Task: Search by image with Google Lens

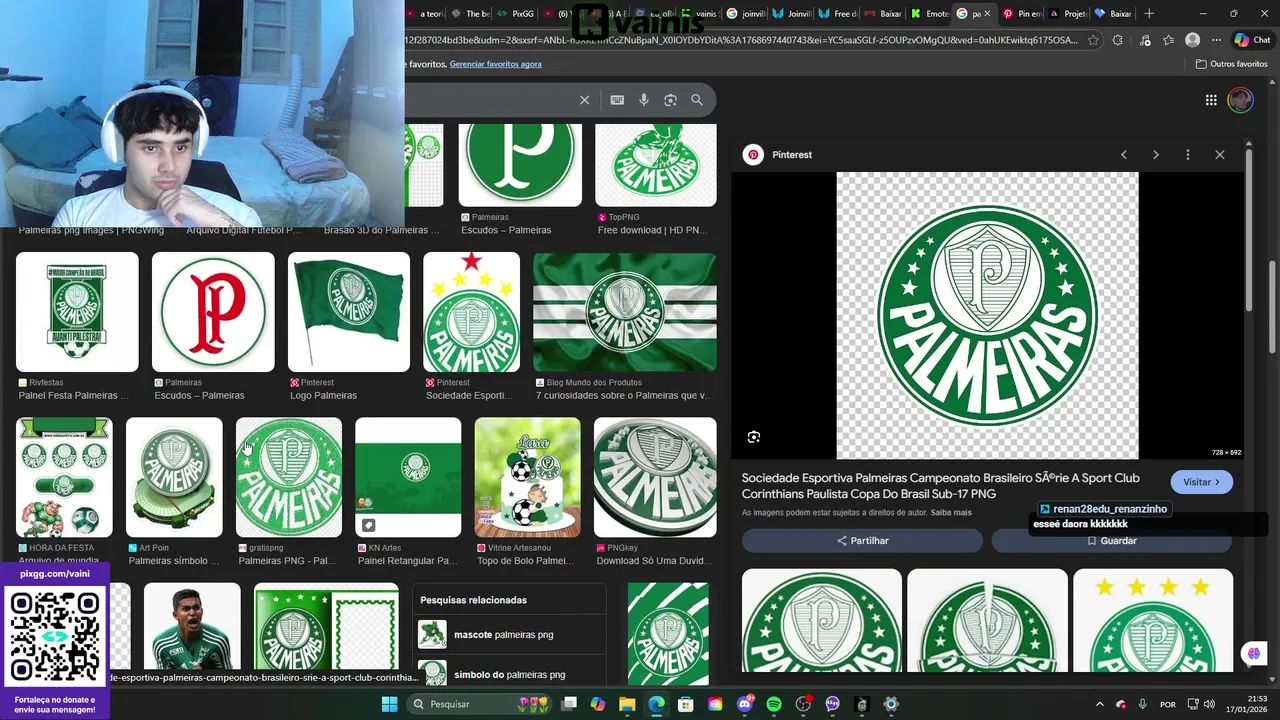Action: tap(670, 100)
